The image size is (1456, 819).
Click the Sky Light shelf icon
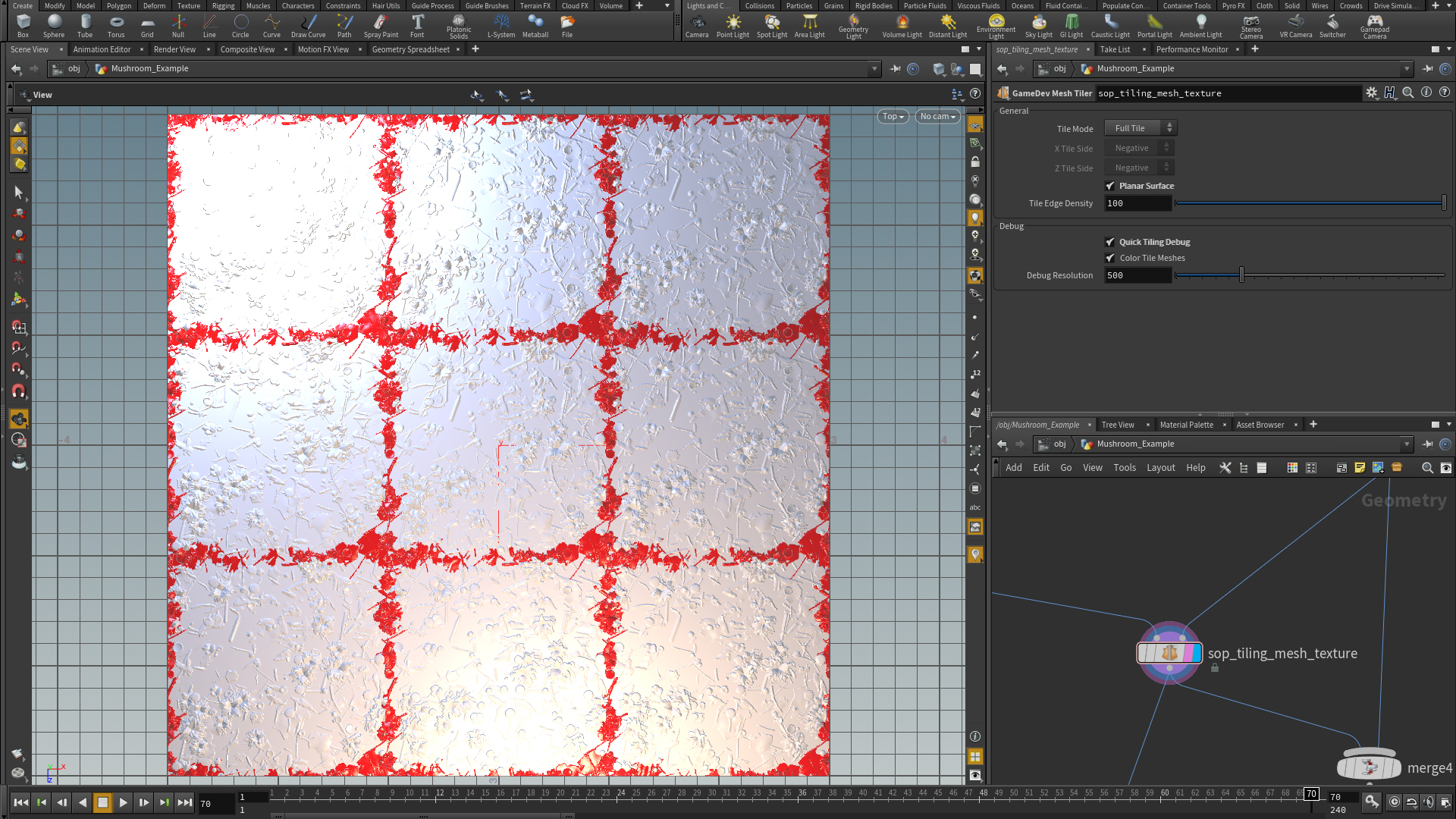coord(1038,25)
